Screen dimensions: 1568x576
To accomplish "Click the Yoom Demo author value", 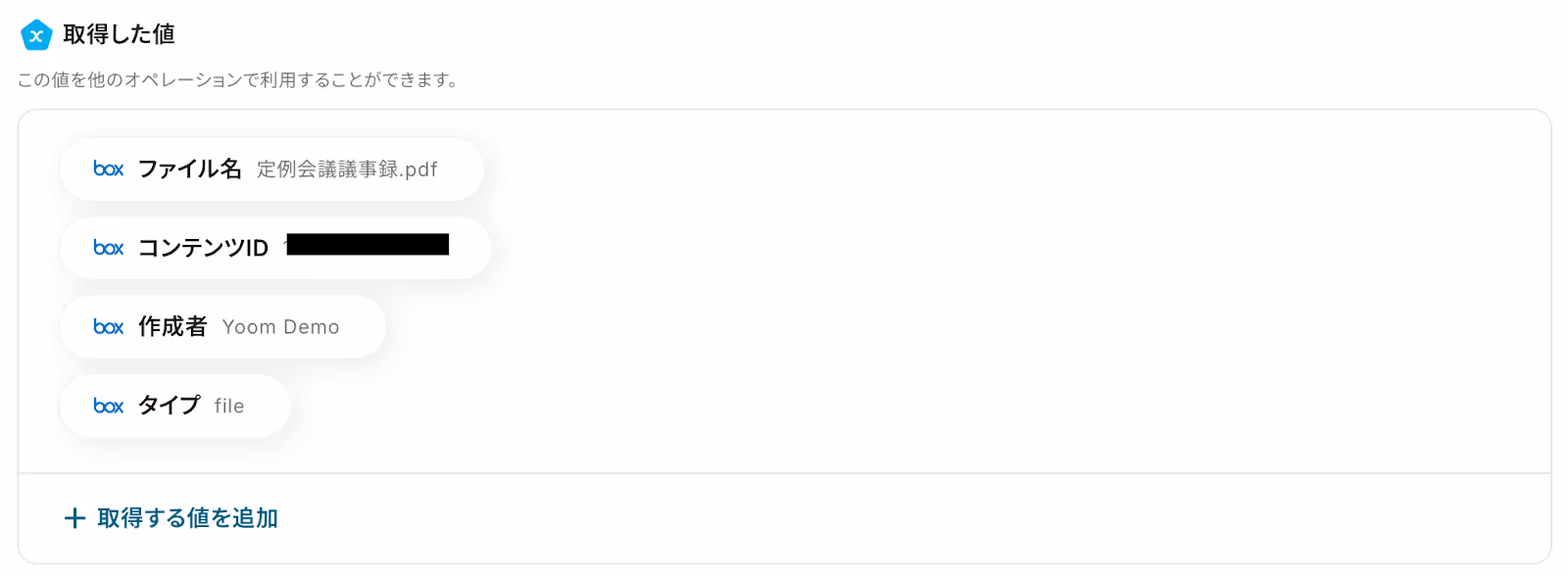I will point(280,327).
